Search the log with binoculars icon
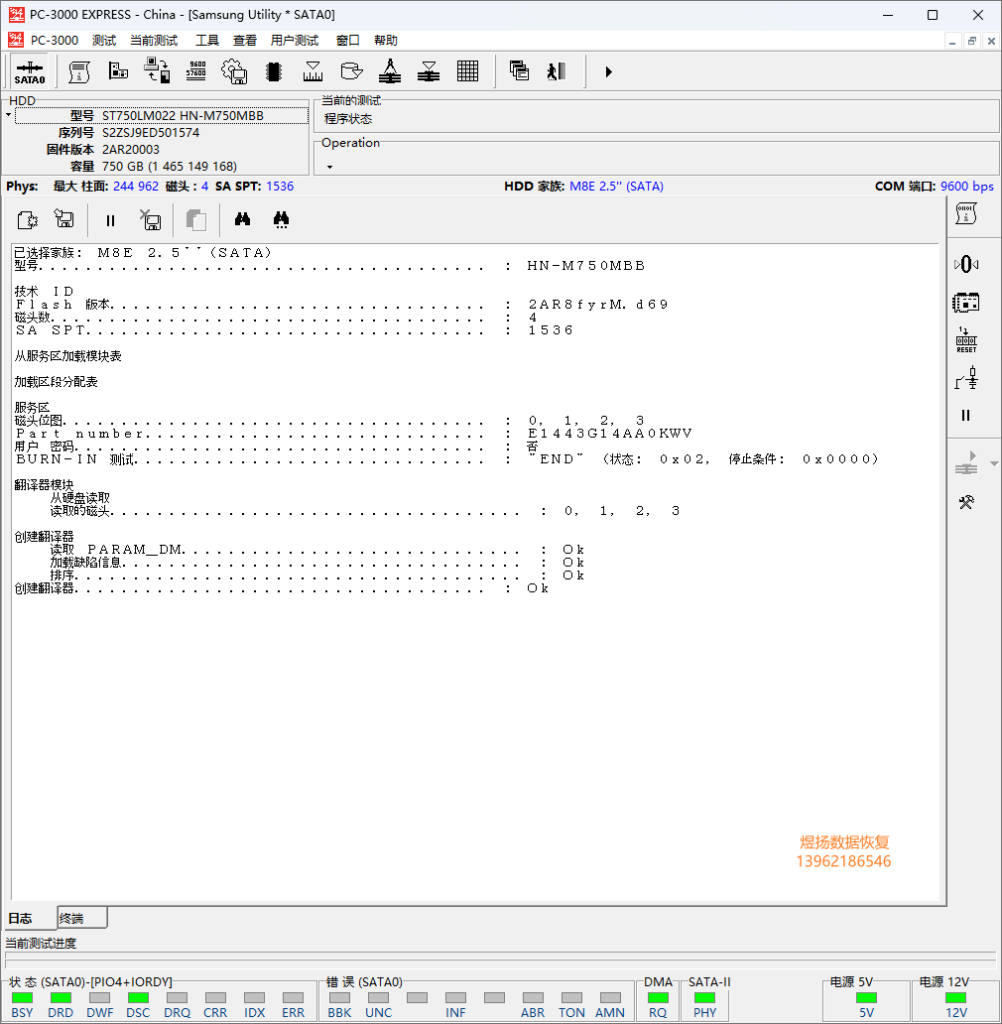Viewport: 1002px width, 1024px height. pos(242,219)
